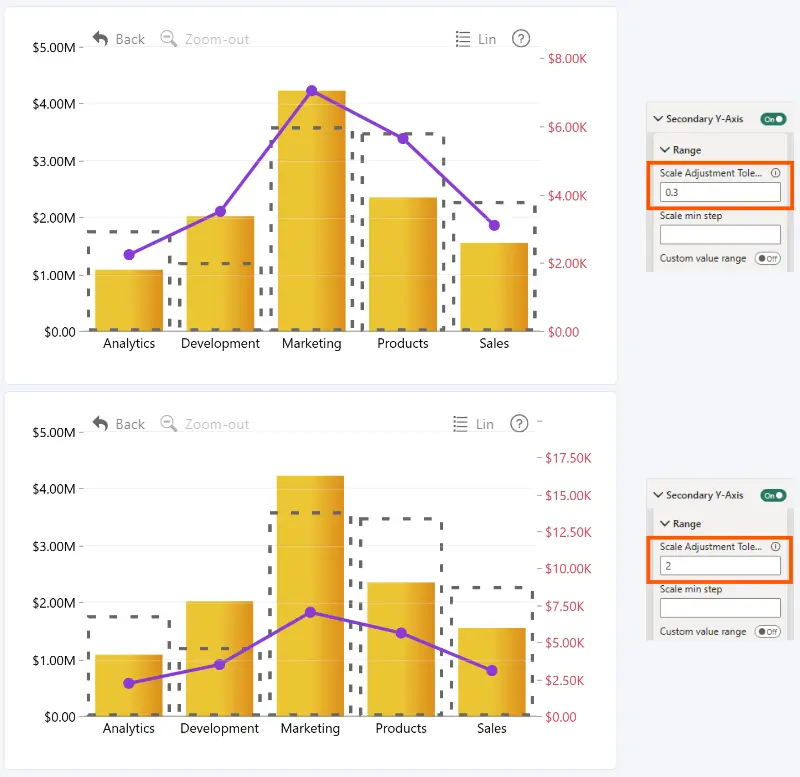This screenshot has height=777, width=800.
Task: Select the Marketing bar in top chart
Action: pos(312,211)
